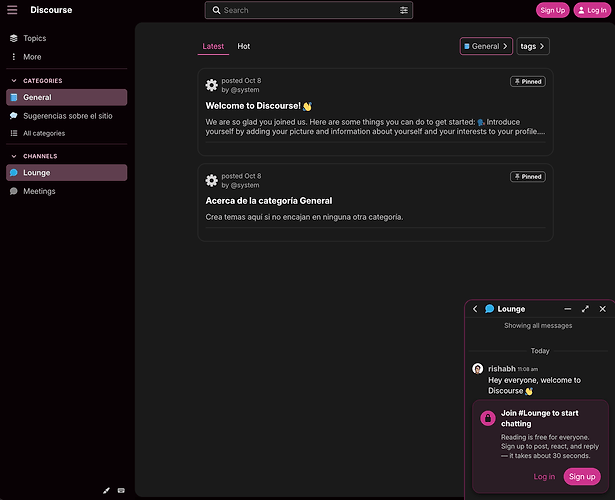Open the More sidebar menu
This screenshot has height=500, width=615.
(67, 57)
